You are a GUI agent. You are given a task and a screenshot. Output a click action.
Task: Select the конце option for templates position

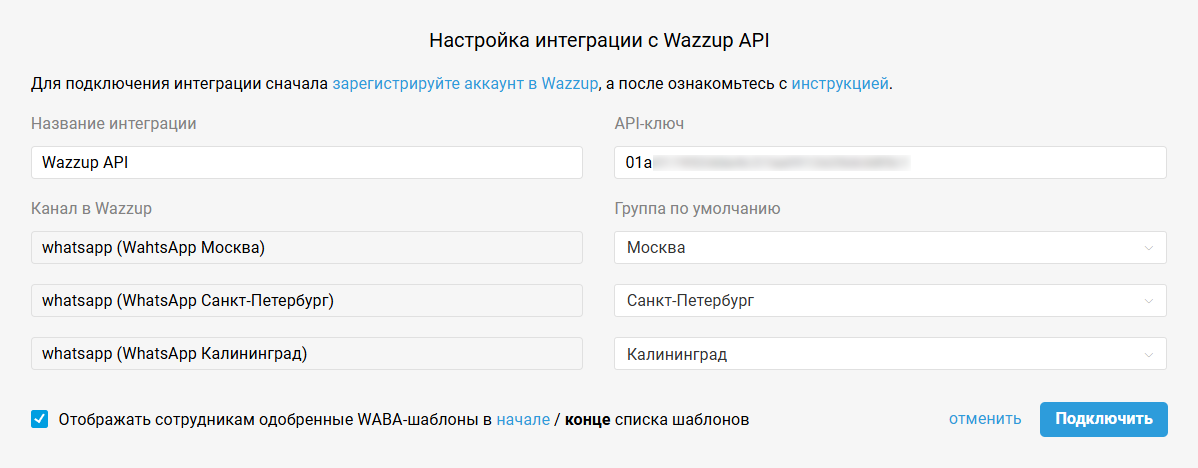click(x=588, y=420)
